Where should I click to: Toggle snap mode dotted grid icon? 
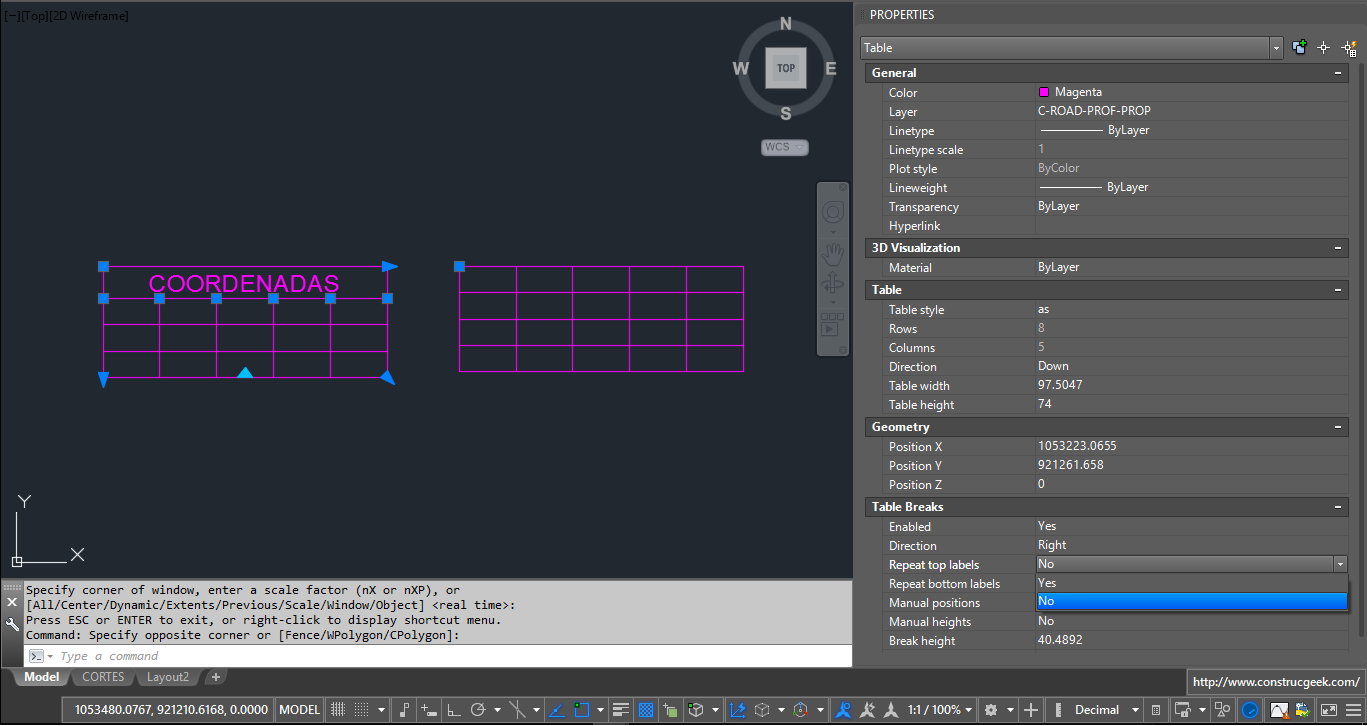(x=361, y=710)
